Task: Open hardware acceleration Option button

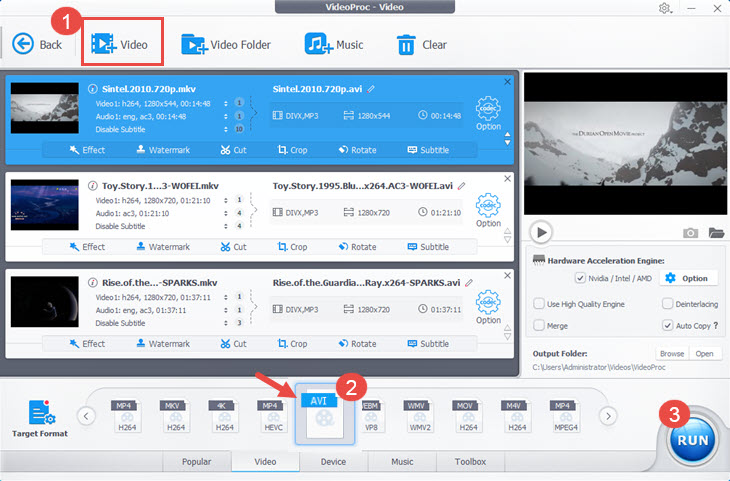Action: (x=687, y=278)
